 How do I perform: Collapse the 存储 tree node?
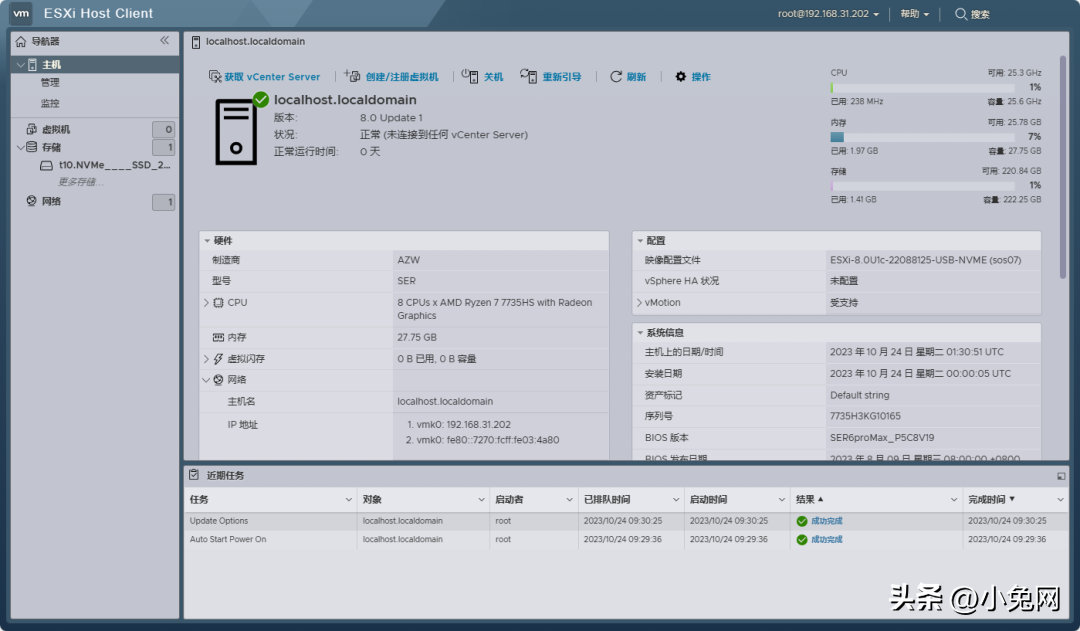click(x=21, y=147)
